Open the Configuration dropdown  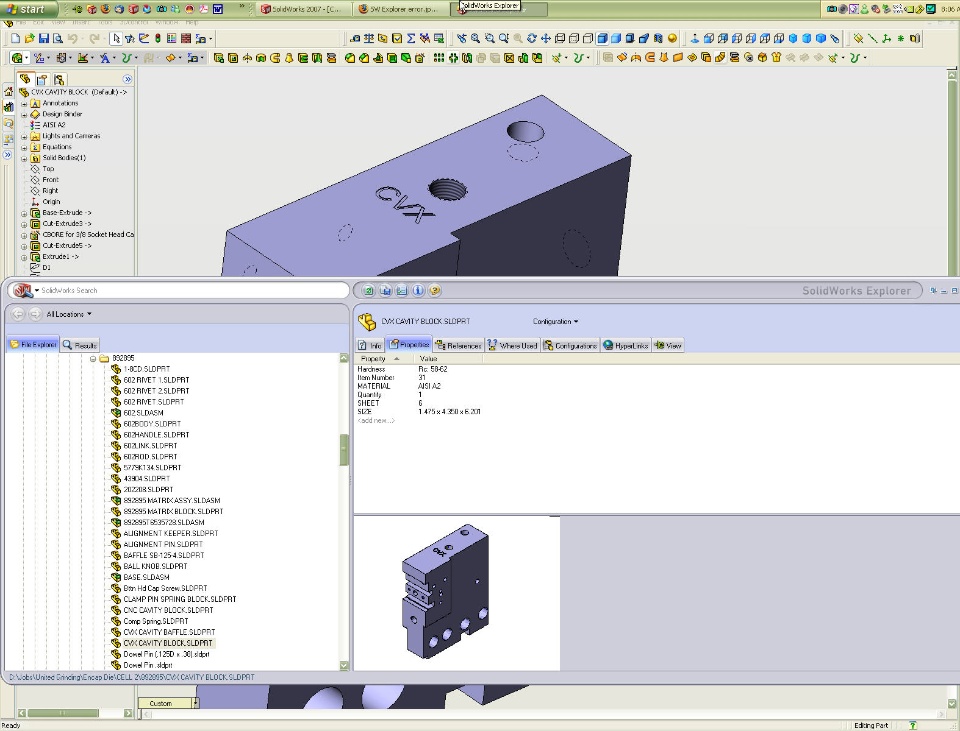555,321
